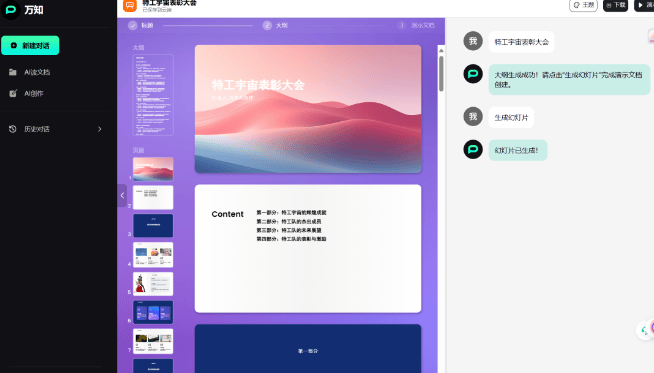Viewport: 654px width, 373px height.
Task: Click the assistant avatar beside 幻灯片已生成
Action: tap(473, 149)
